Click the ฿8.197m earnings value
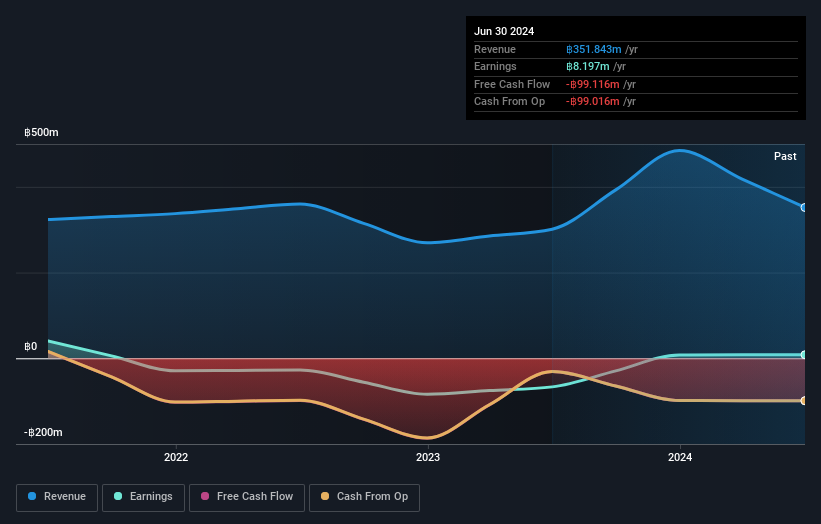 click(587, 66)
